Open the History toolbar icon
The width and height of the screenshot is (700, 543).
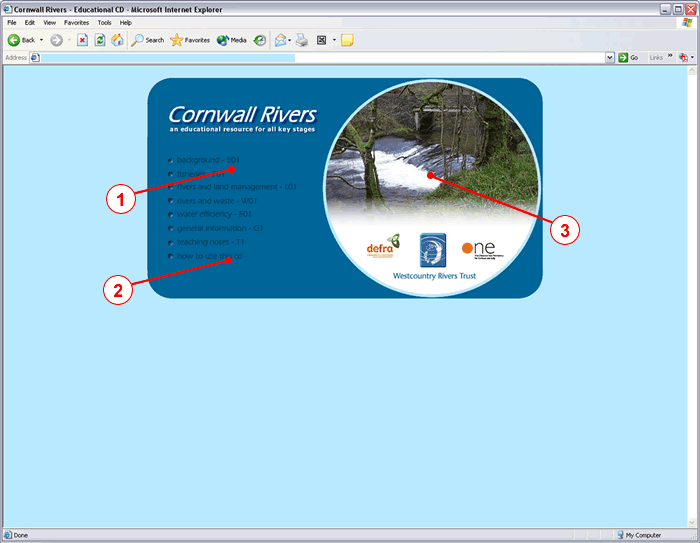point(260,40)
